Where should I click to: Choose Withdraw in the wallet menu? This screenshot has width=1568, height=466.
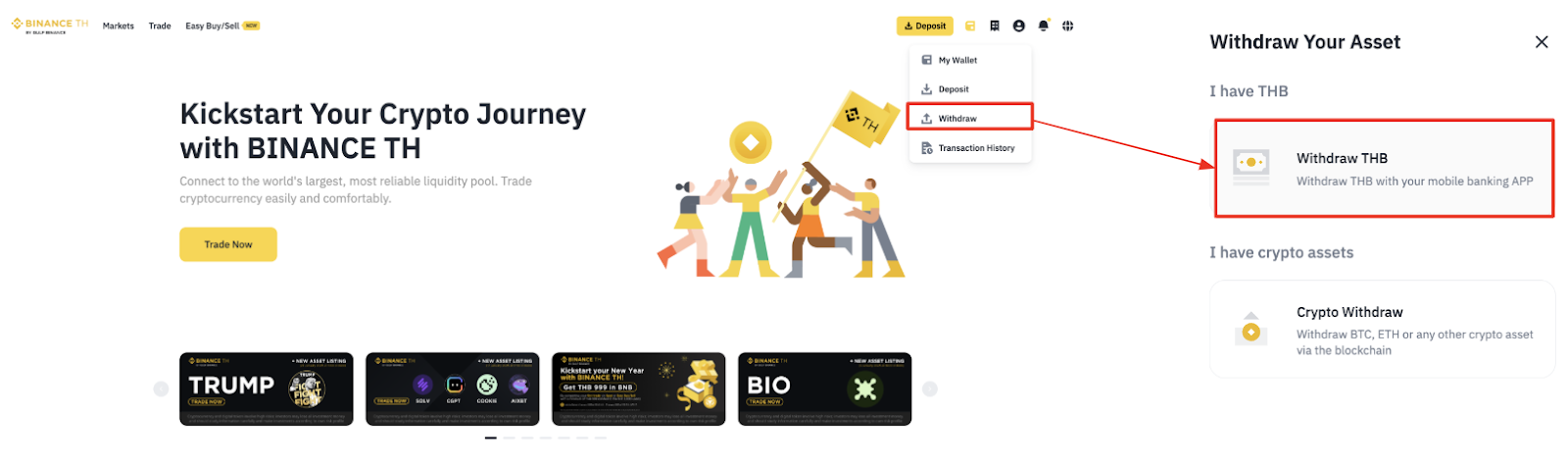969,118
